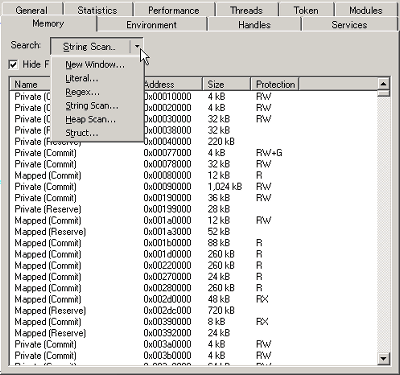This screenshot has height=375, width=400.
Task: Sort by the Name column header
Action: pos(31,85)
